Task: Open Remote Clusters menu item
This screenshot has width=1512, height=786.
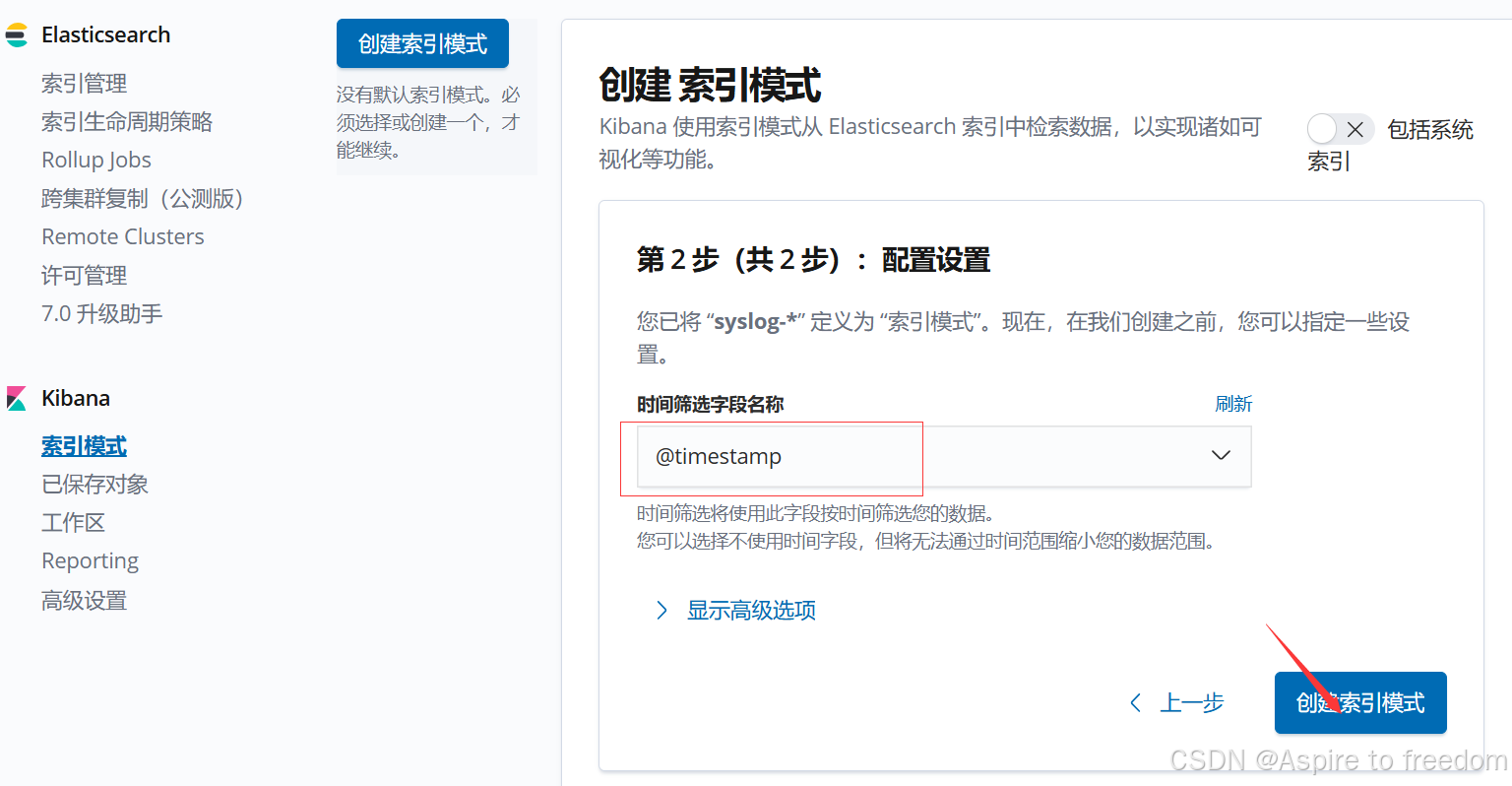Action: point(123,237)
